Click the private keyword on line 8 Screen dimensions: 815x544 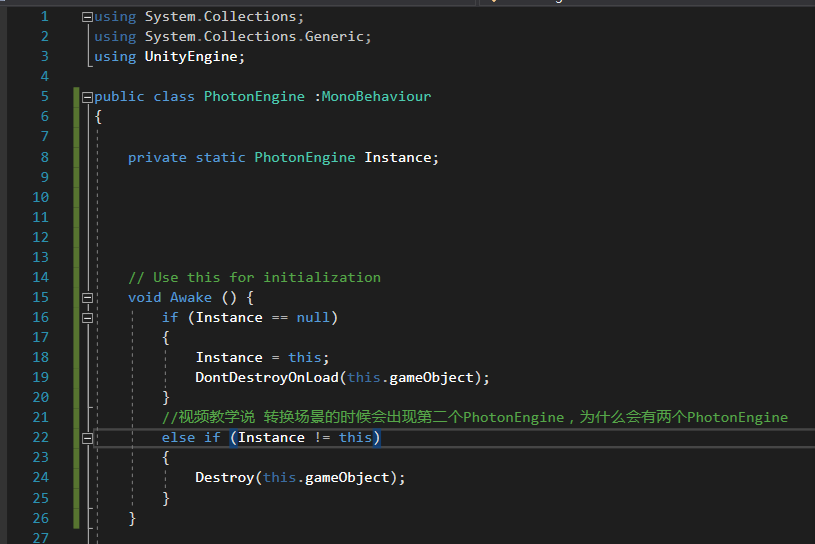click(x=157, y=157)
